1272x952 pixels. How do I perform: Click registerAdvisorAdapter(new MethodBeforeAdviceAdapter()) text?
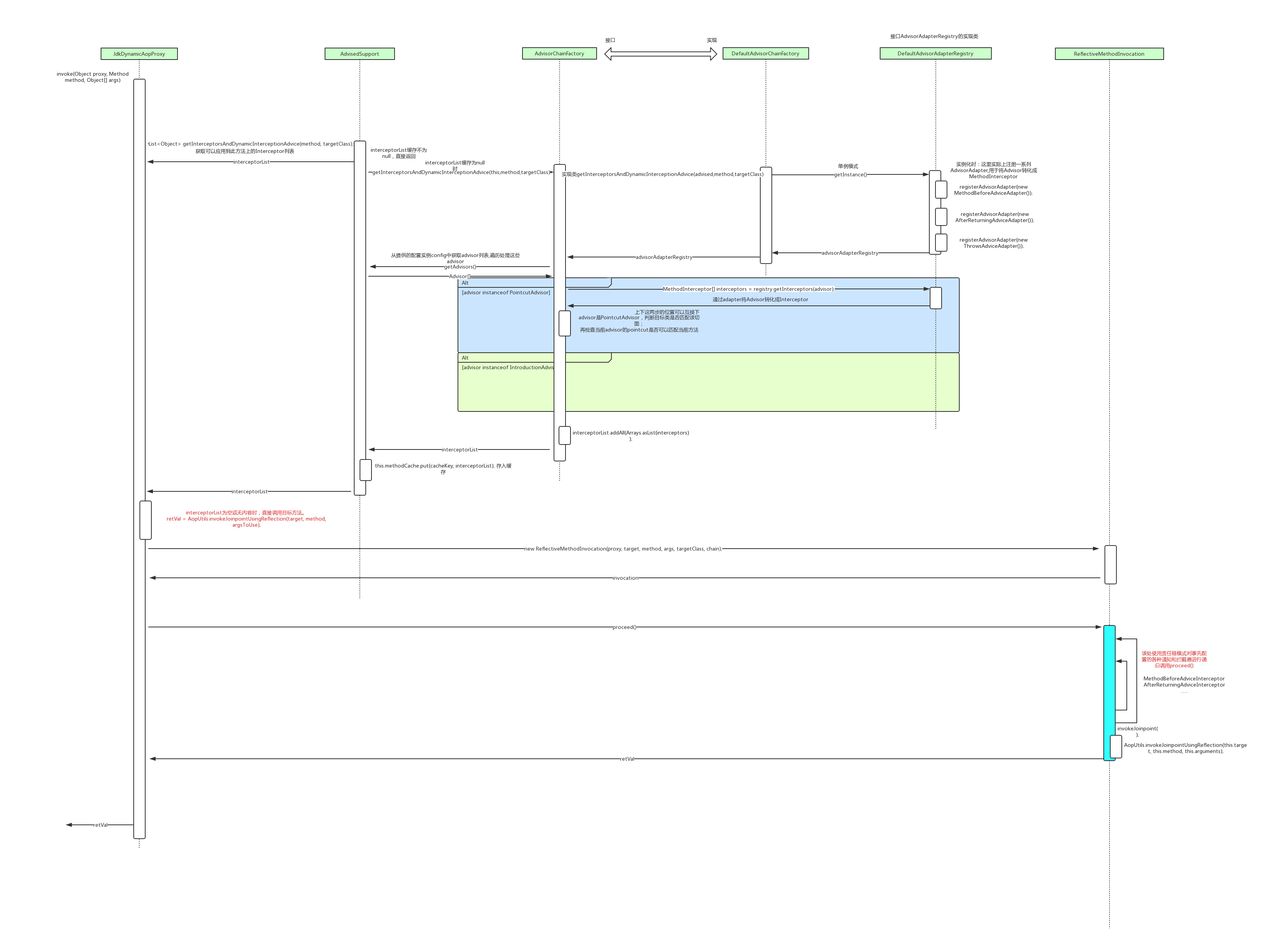(993, 190)
